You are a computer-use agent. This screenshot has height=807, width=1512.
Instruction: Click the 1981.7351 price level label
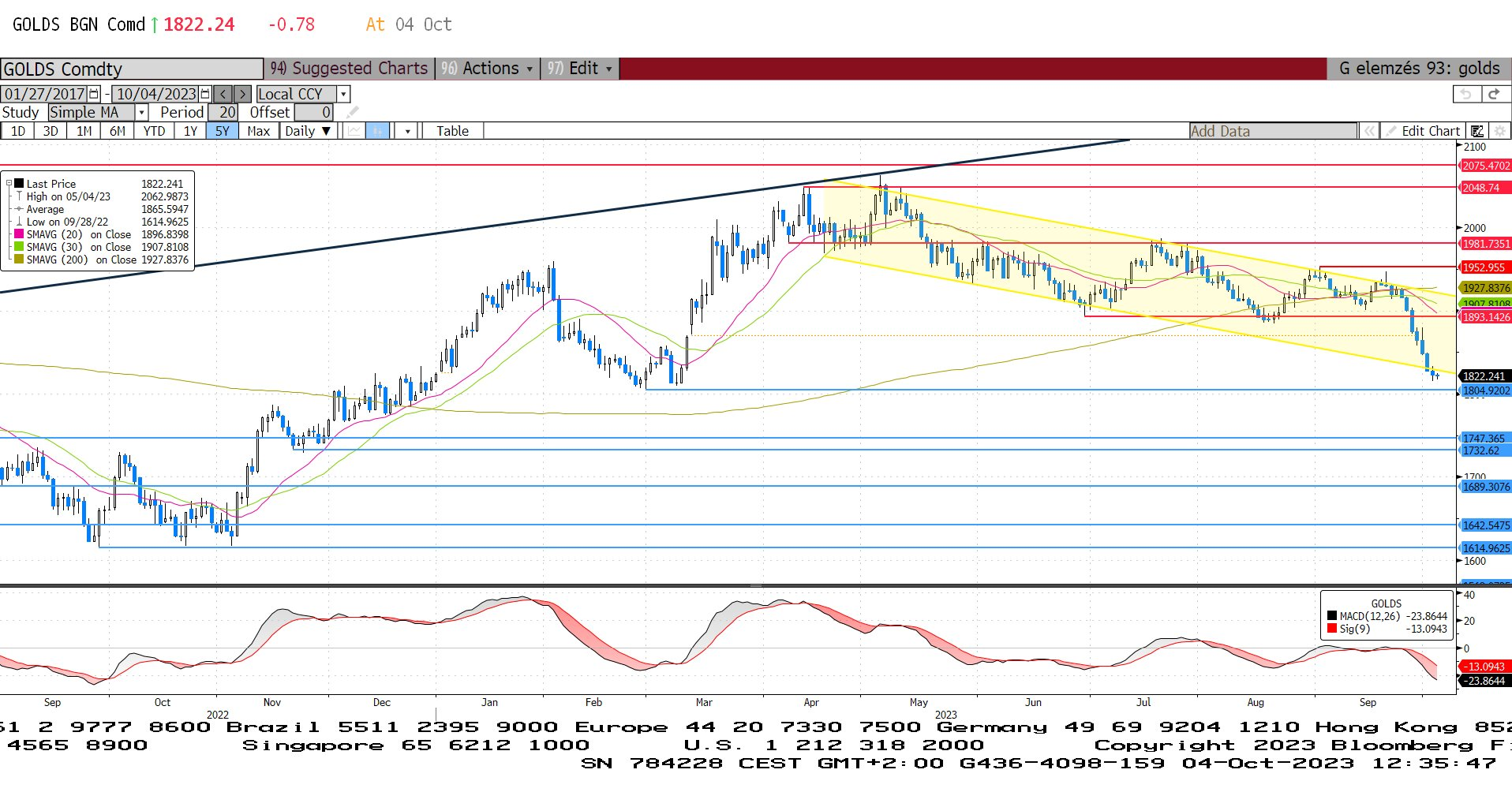coord(1486,245)
